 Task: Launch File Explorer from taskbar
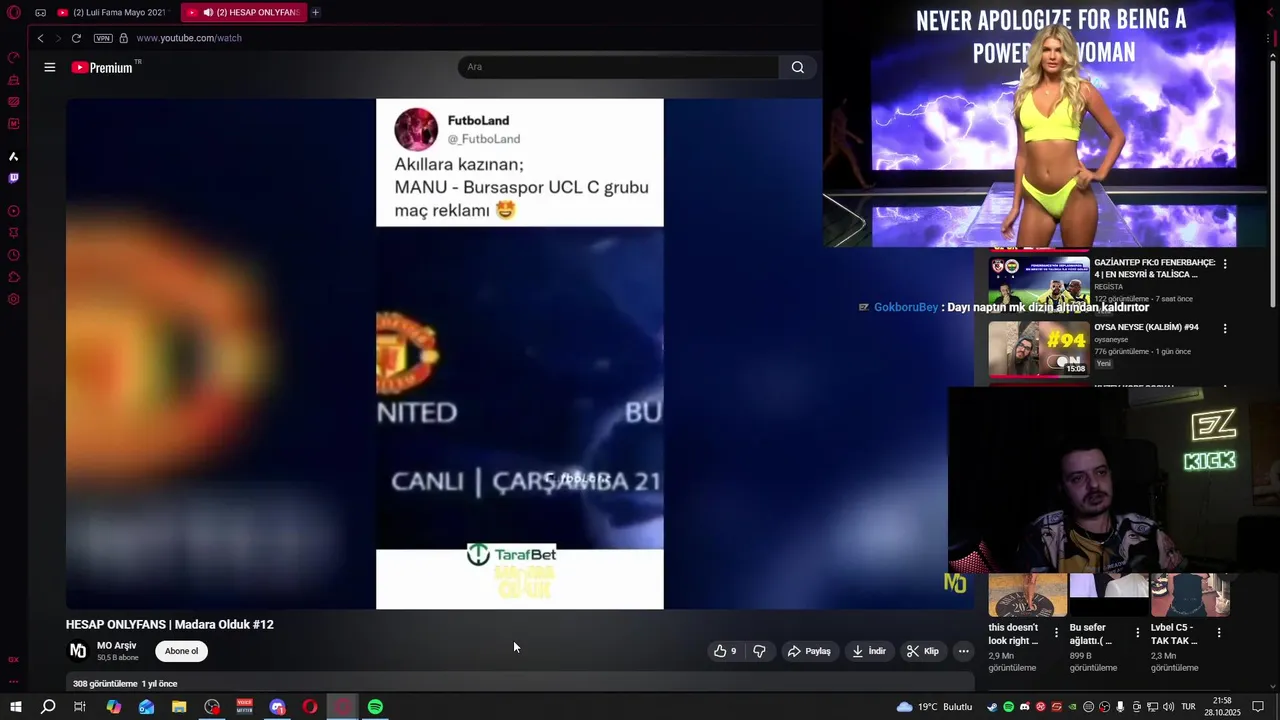[179, 707]
